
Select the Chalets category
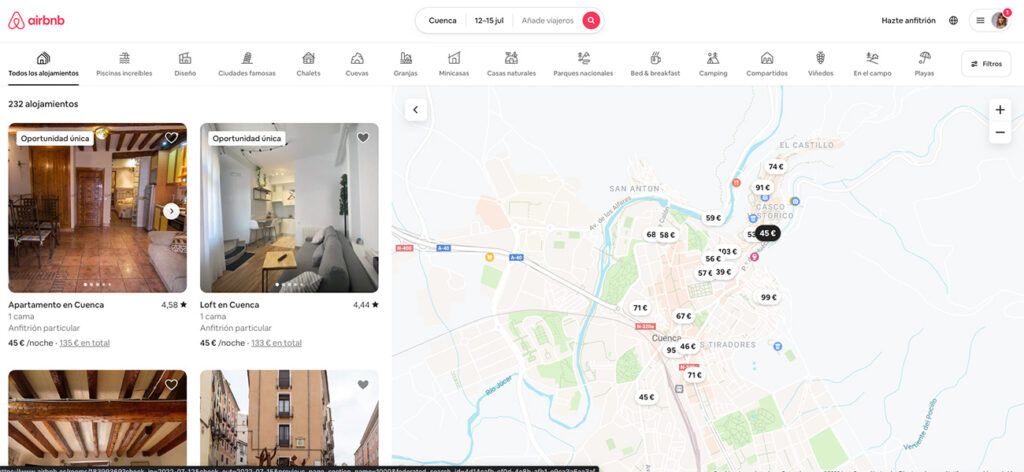pos(308,65)
